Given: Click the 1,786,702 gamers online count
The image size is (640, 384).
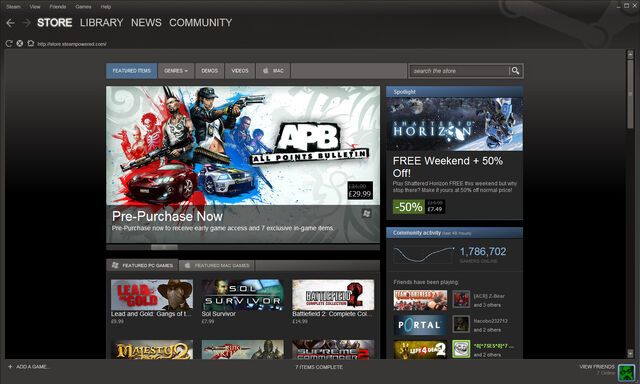Looking at the screenshot, I should tap(483, 251).
